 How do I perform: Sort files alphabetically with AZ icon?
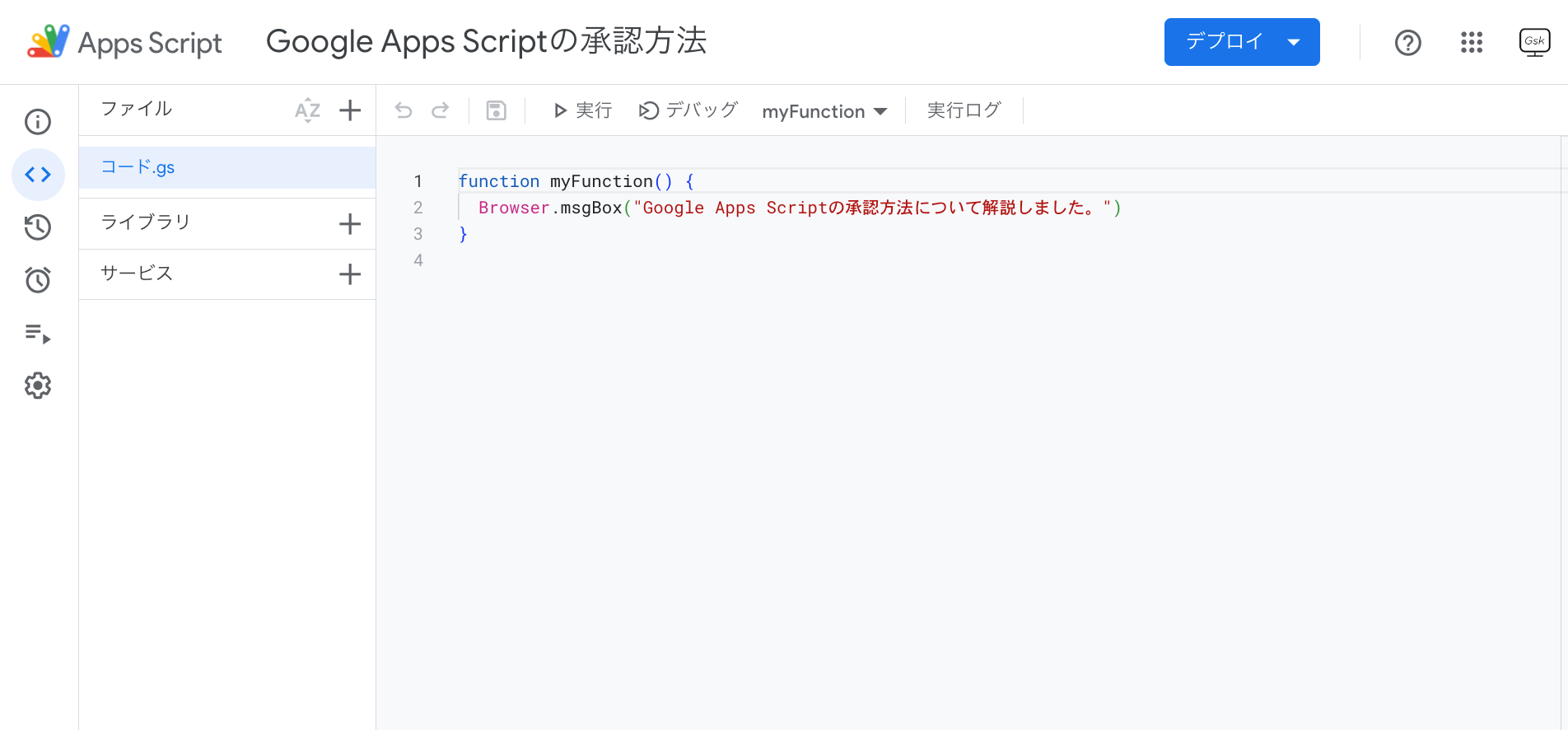click(x=307, y=110)
